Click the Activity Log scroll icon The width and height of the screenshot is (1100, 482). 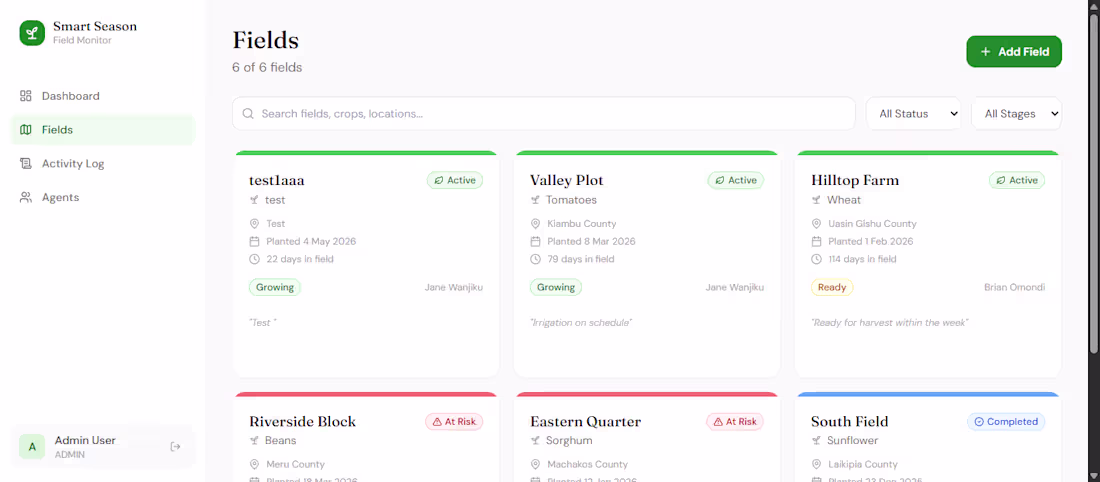pos(26,163)
